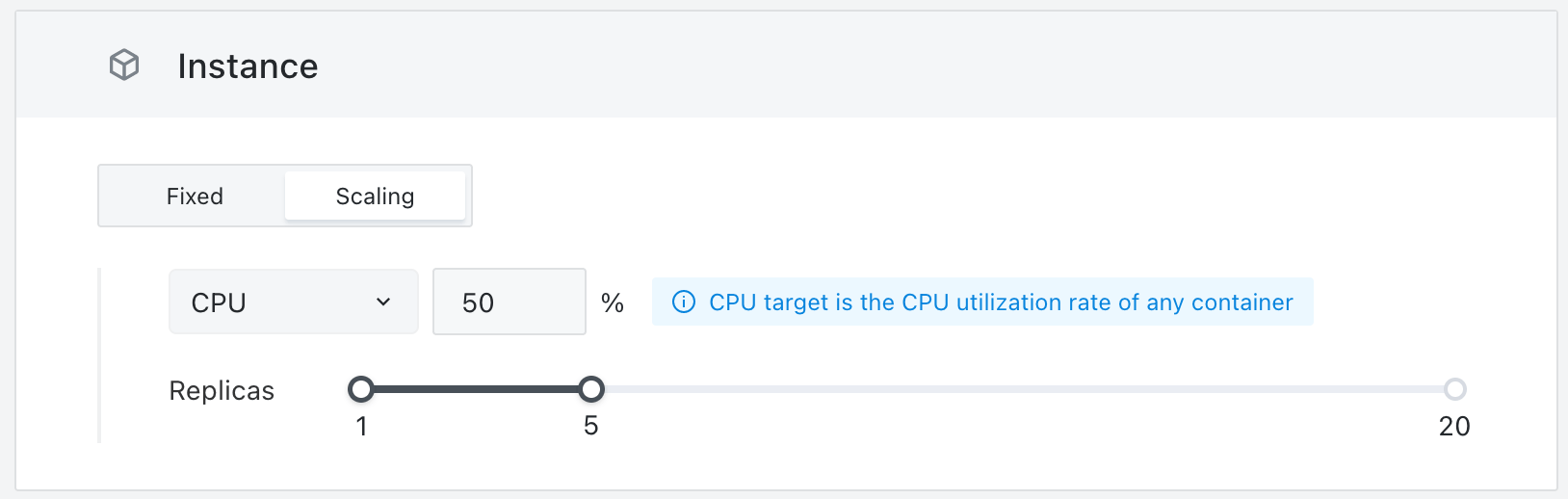The height and width of the screenshot is (499, 1568).
Task: Click the minimum replicas slider handle
Action: [x=361, y=389]
